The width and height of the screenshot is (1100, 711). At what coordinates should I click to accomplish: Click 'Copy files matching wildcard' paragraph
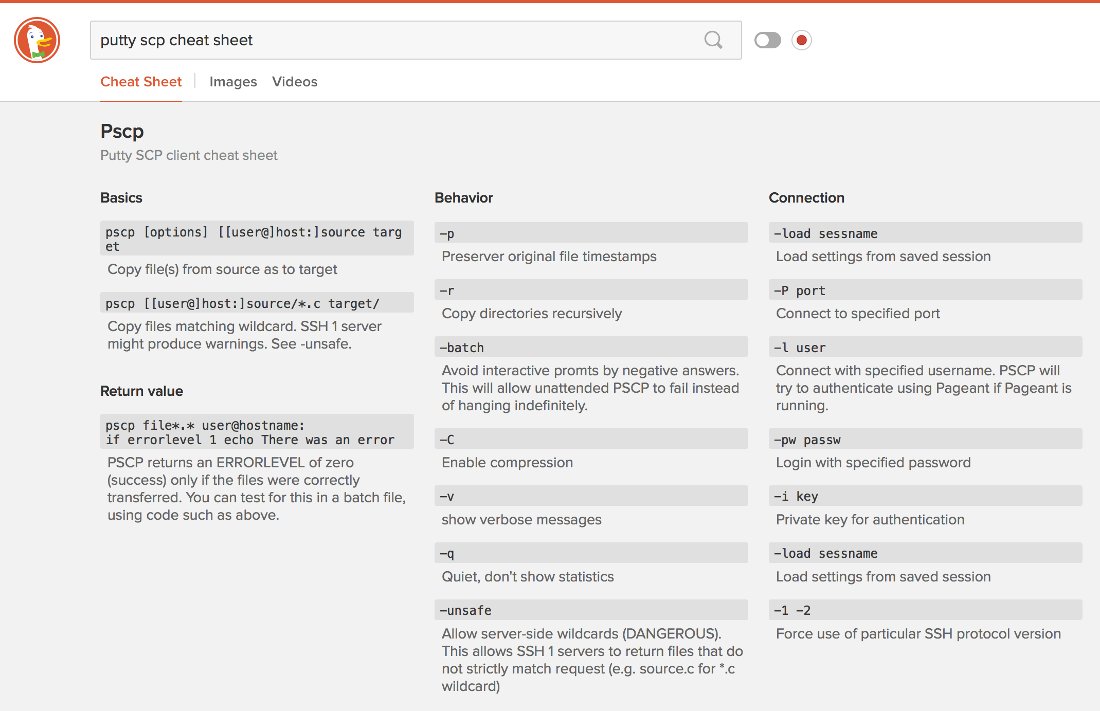pos(245,335)
